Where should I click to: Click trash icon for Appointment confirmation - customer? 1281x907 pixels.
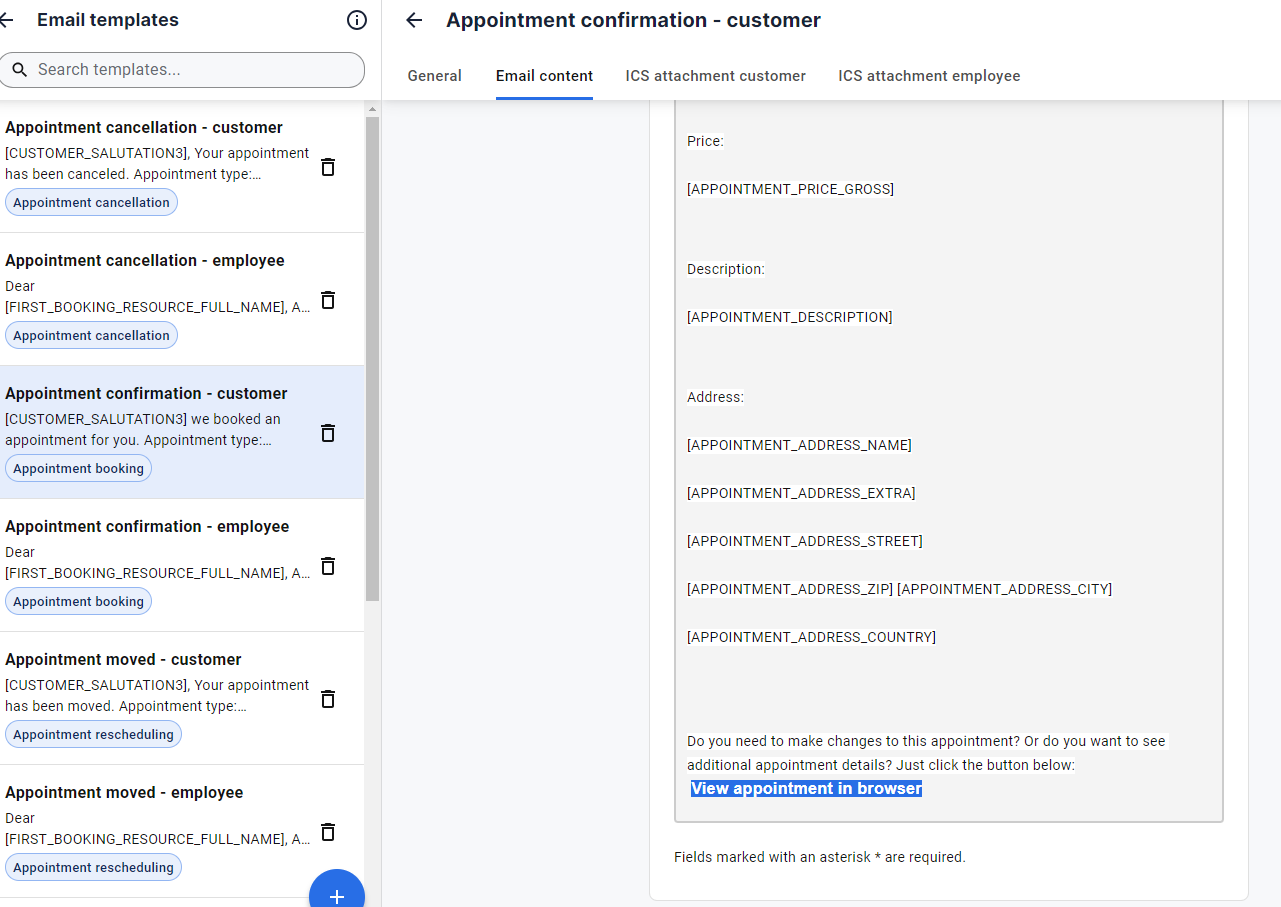(x=327, y=433)
